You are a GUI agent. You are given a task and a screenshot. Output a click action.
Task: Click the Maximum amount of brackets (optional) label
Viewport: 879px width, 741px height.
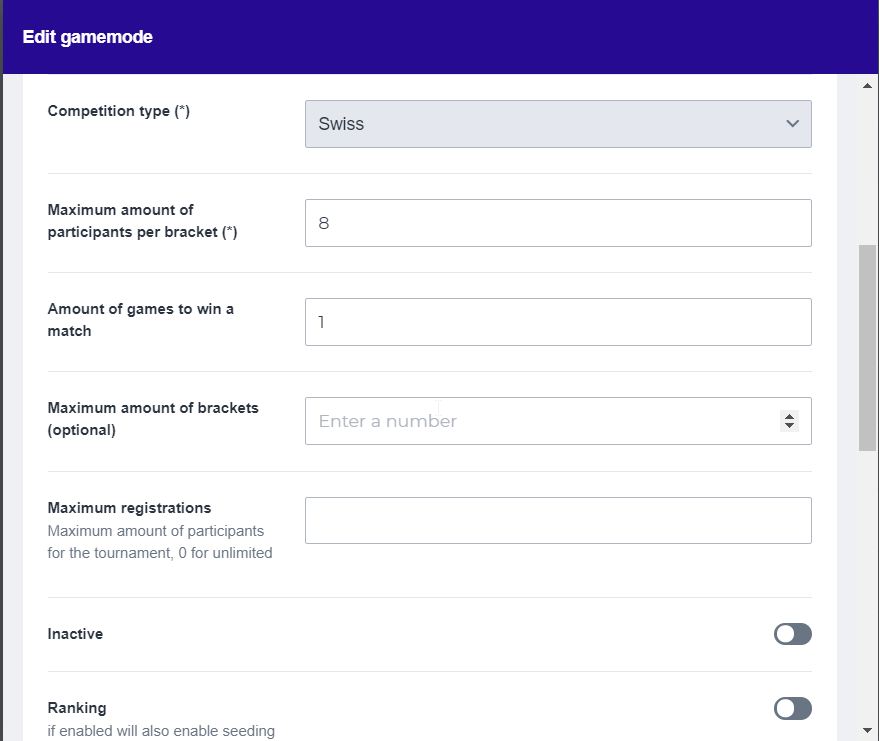(x=153, y=419)
